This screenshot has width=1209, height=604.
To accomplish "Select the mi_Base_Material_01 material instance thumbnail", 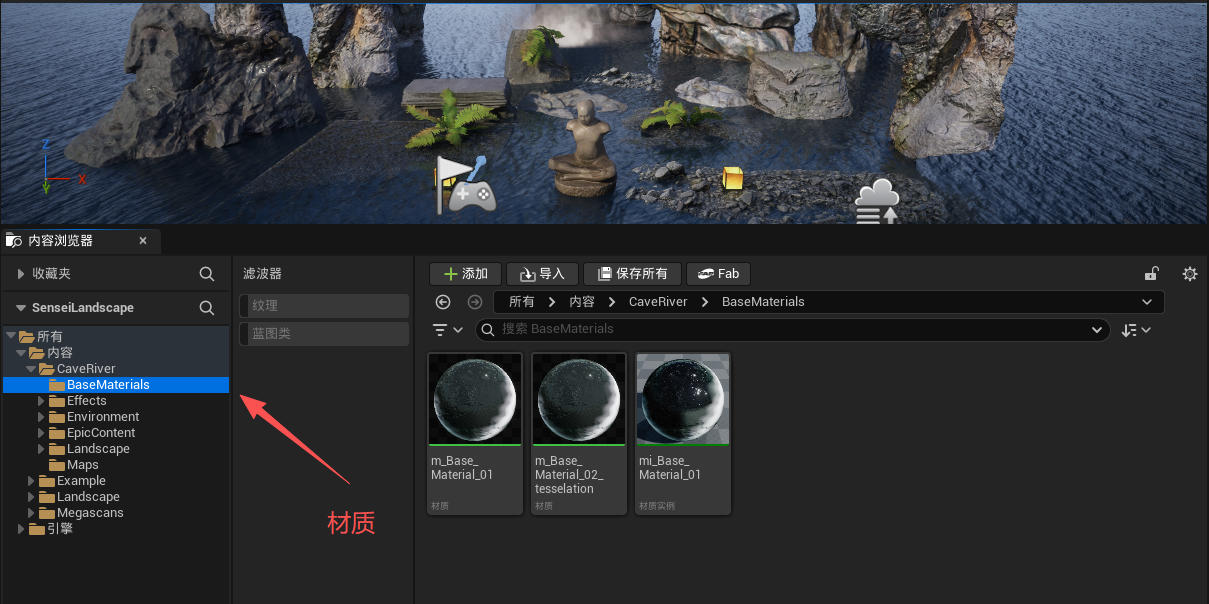I will pos(683,400).
